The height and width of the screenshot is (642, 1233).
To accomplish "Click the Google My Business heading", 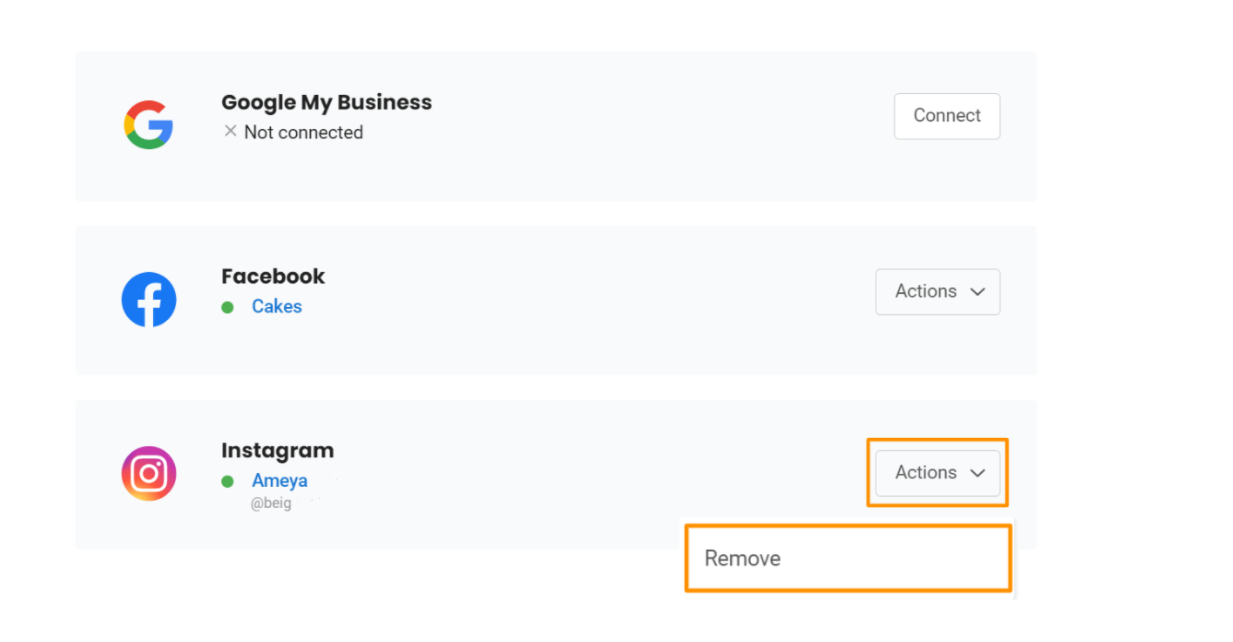I will click(326, 102).
